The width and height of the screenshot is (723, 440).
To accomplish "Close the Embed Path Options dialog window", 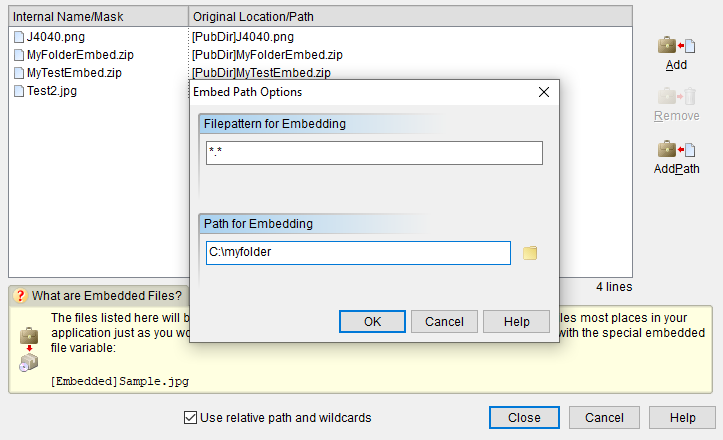I will point(544,92).
